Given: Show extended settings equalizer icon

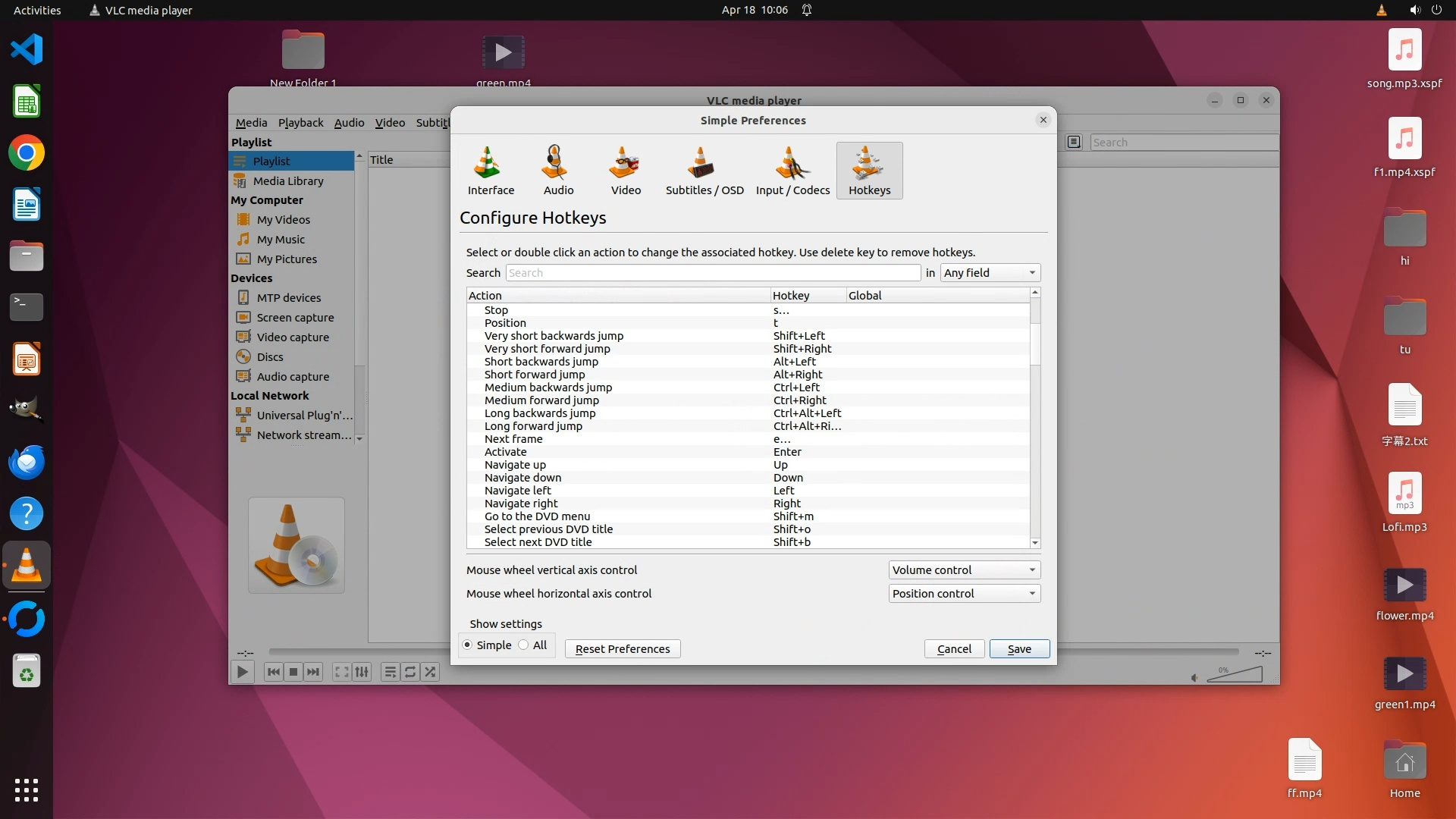Looking at the screenshot, I should [x=362, y=672].
